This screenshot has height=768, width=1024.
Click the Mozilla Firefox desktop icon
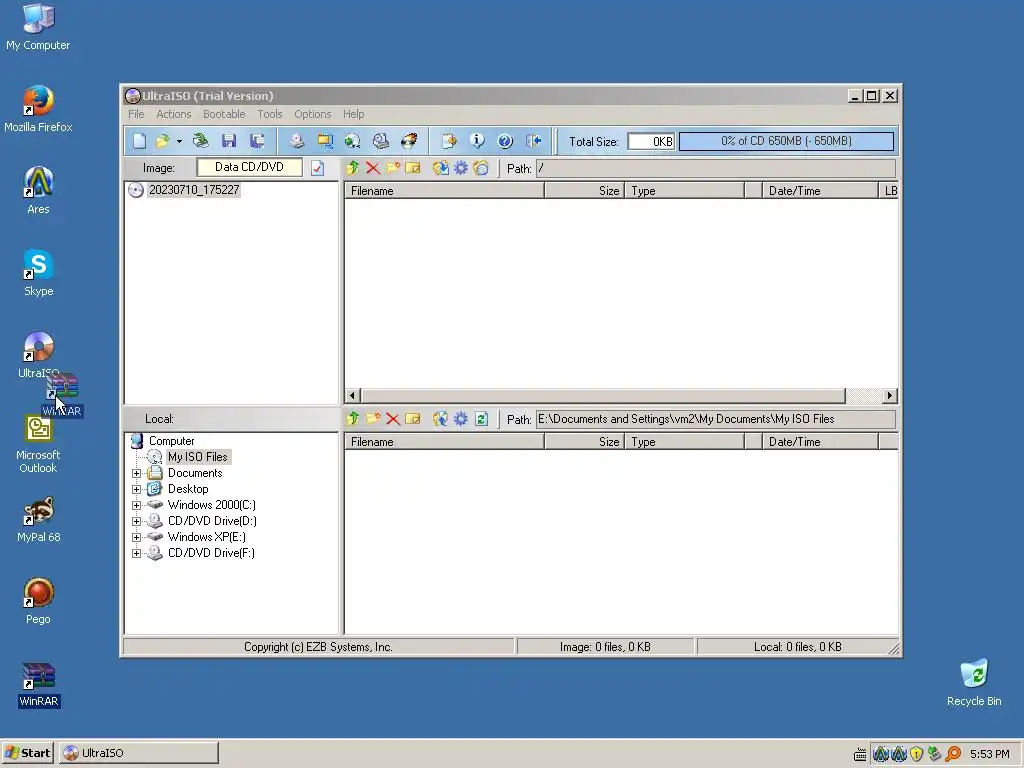(x=39, y=108)
